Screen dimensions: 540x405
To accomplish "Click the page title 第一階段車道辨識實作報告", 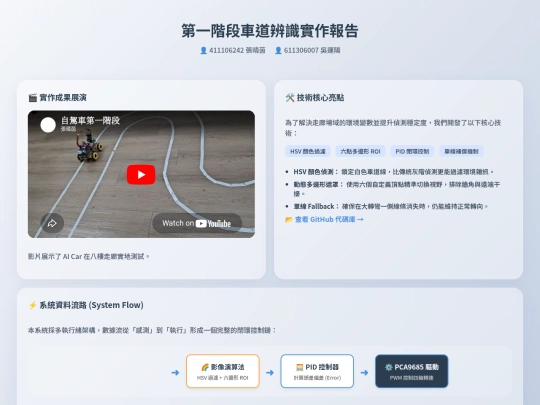I will click(x=270, y=31).
